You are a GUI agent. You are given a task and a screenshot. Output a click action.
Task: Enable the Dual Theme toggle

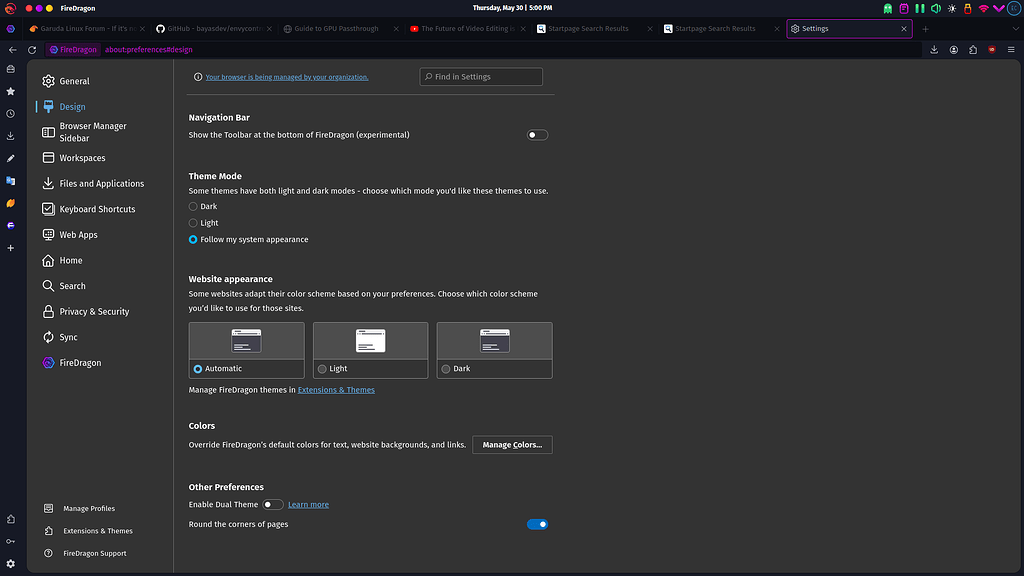[x=272, y=504]
